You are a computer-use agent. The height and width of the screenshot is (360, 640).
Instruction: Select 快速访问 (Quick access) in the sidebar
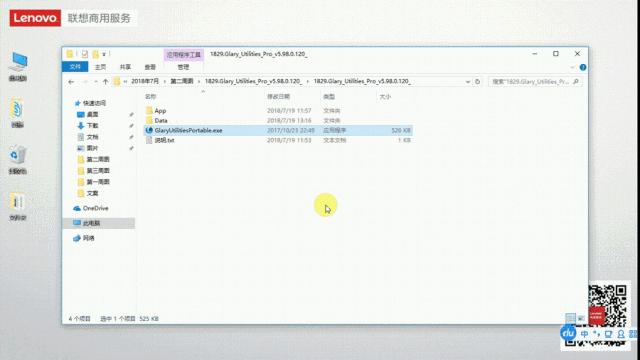click(x=94, y=103)
